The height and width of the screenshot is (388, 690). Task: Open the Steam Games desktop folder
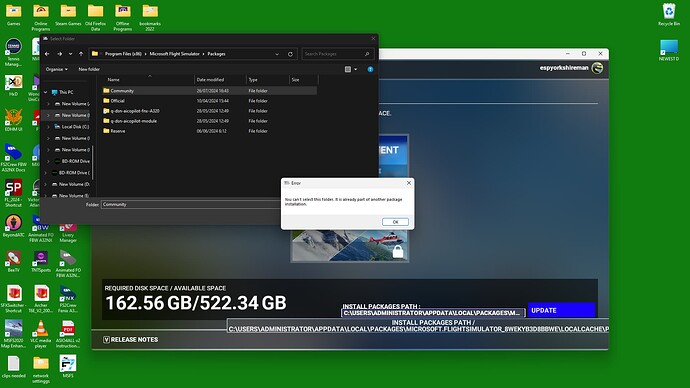click(68, 15)
